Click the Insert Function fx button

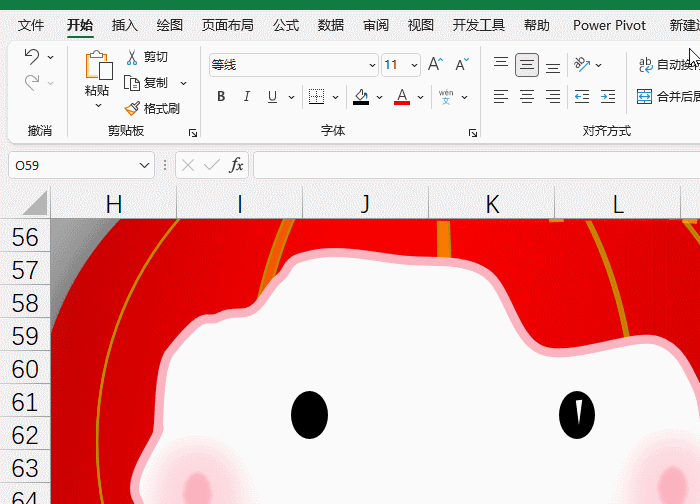point(236,165)
